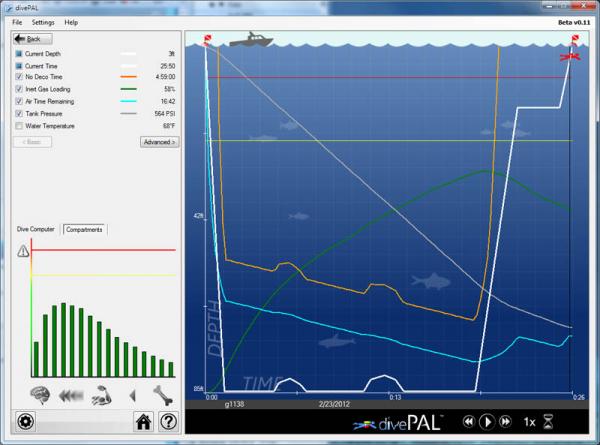
Task: Click the brain tissue icon
Action: pos(40,395)
